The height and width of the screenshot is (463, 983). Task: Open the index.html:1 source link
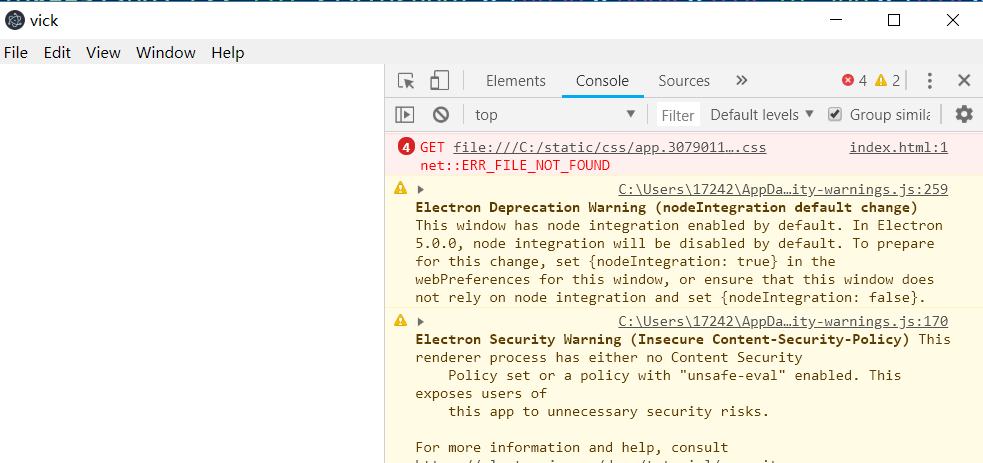coord(898,148)
